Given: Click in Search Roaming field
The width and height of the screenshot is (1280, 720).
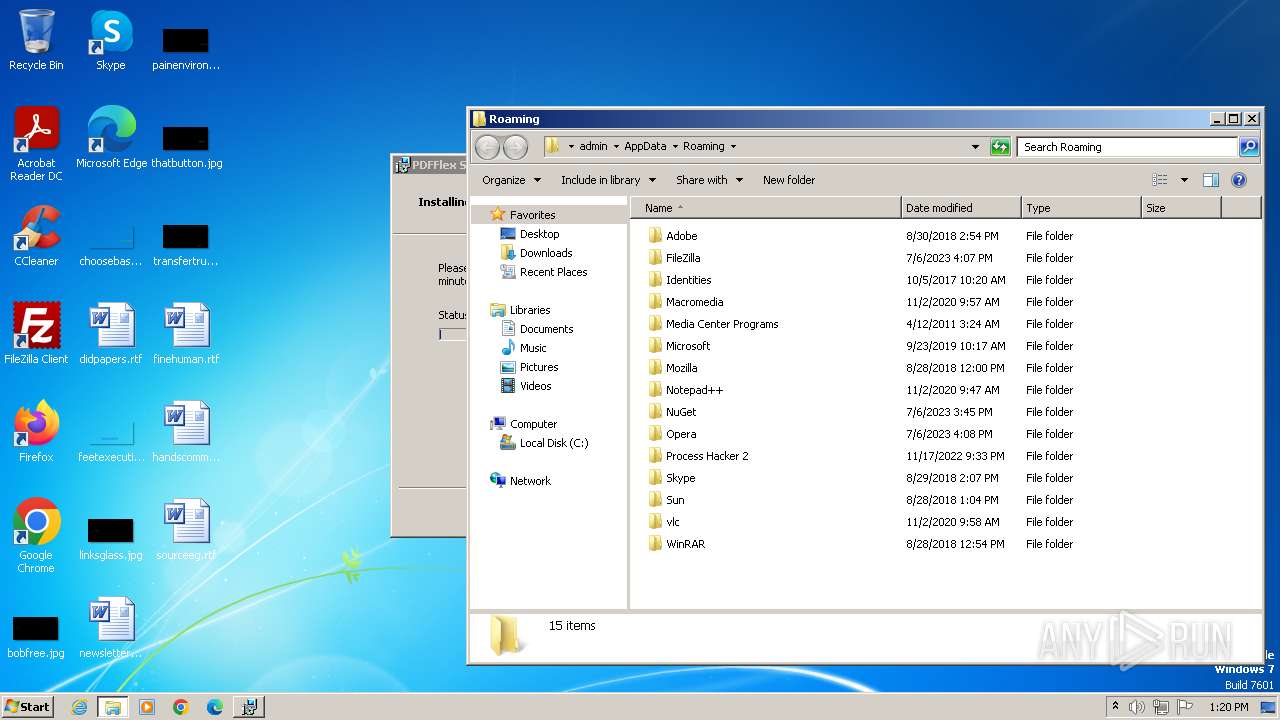Looking at the screenshot, I should coord(1127,147).
